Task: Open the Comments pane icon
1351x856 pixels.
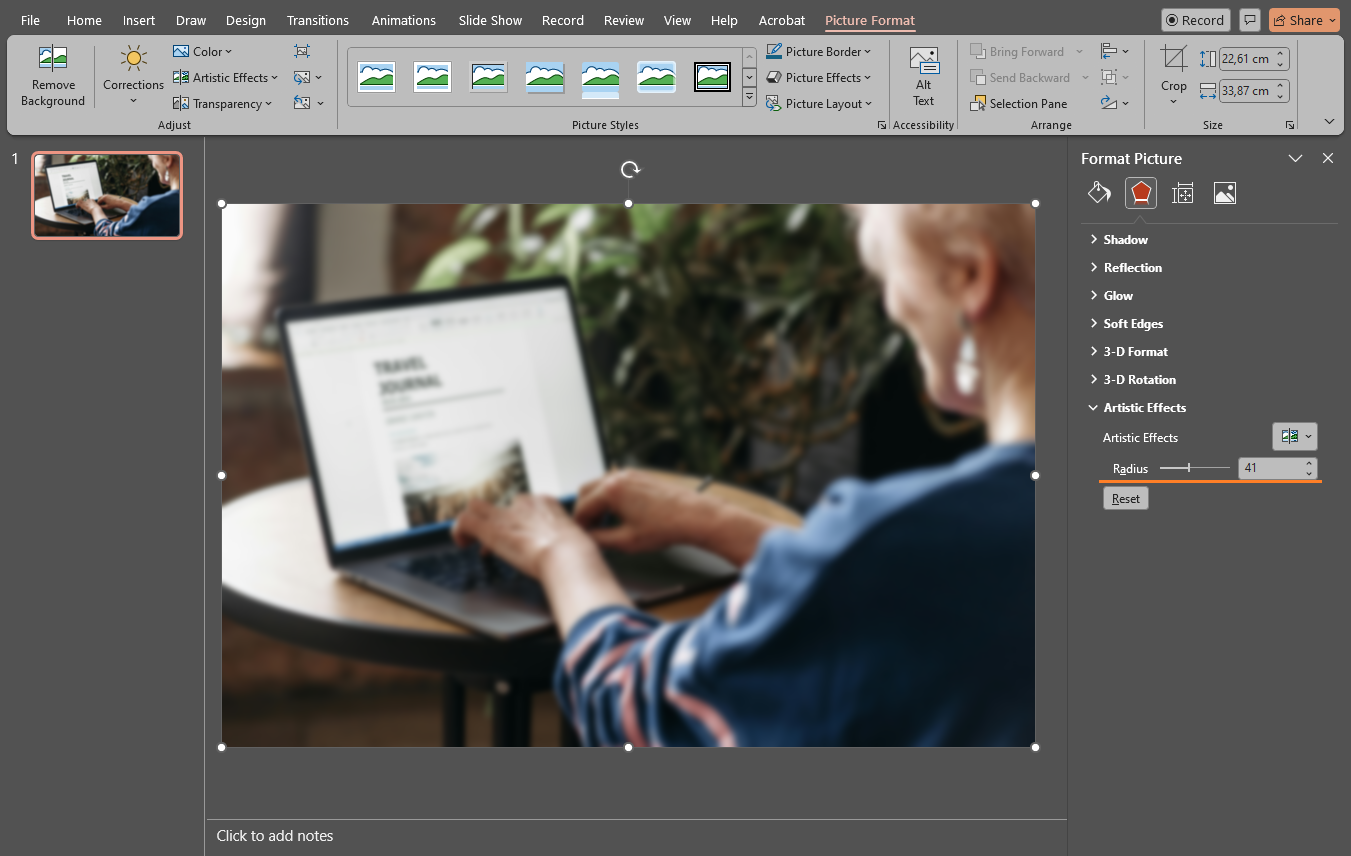Action: pyautogui.click(x=1249, y=20)
